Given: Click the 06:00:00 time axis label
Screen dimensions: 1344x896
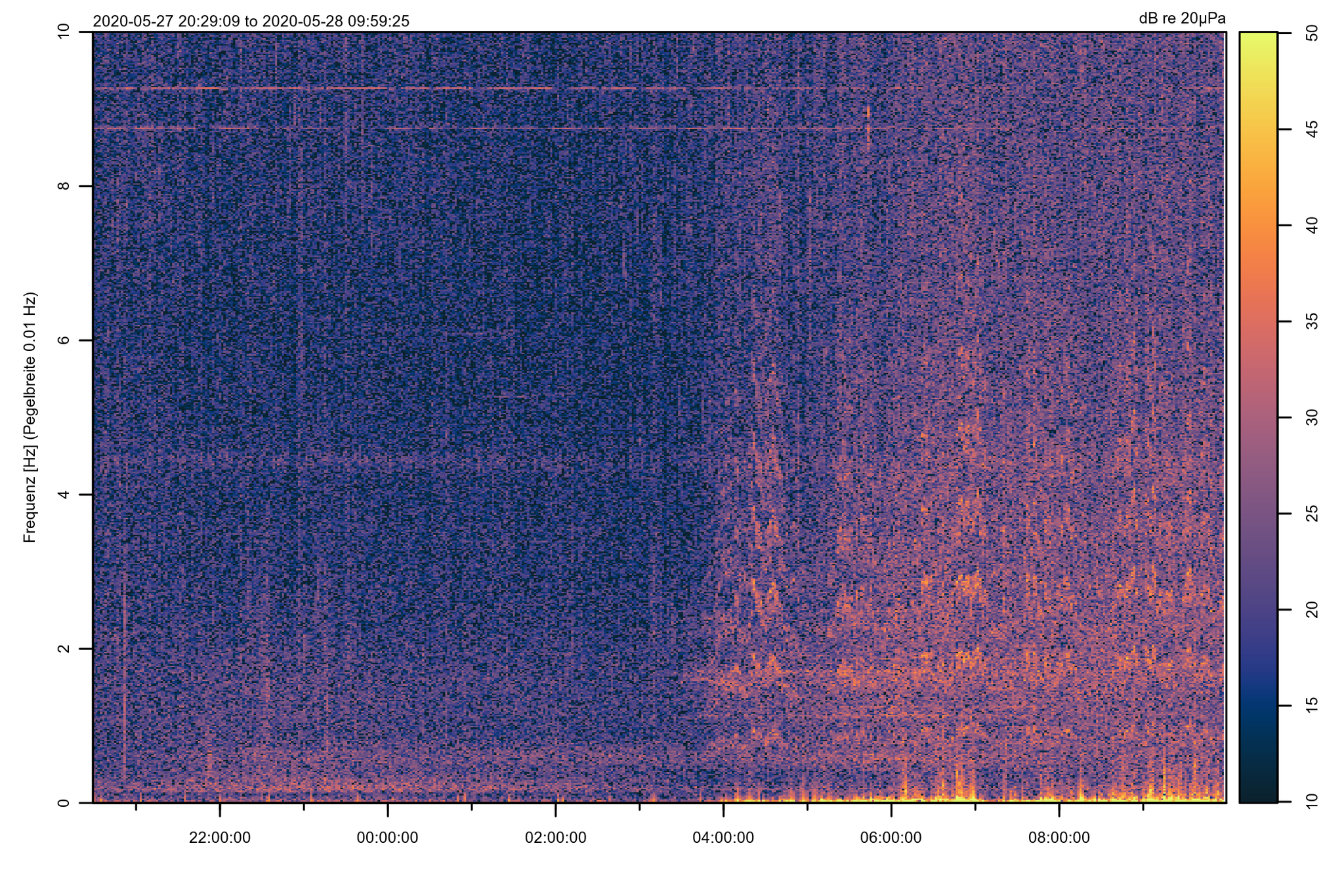Looking at the screenshot, I should 891,838.
